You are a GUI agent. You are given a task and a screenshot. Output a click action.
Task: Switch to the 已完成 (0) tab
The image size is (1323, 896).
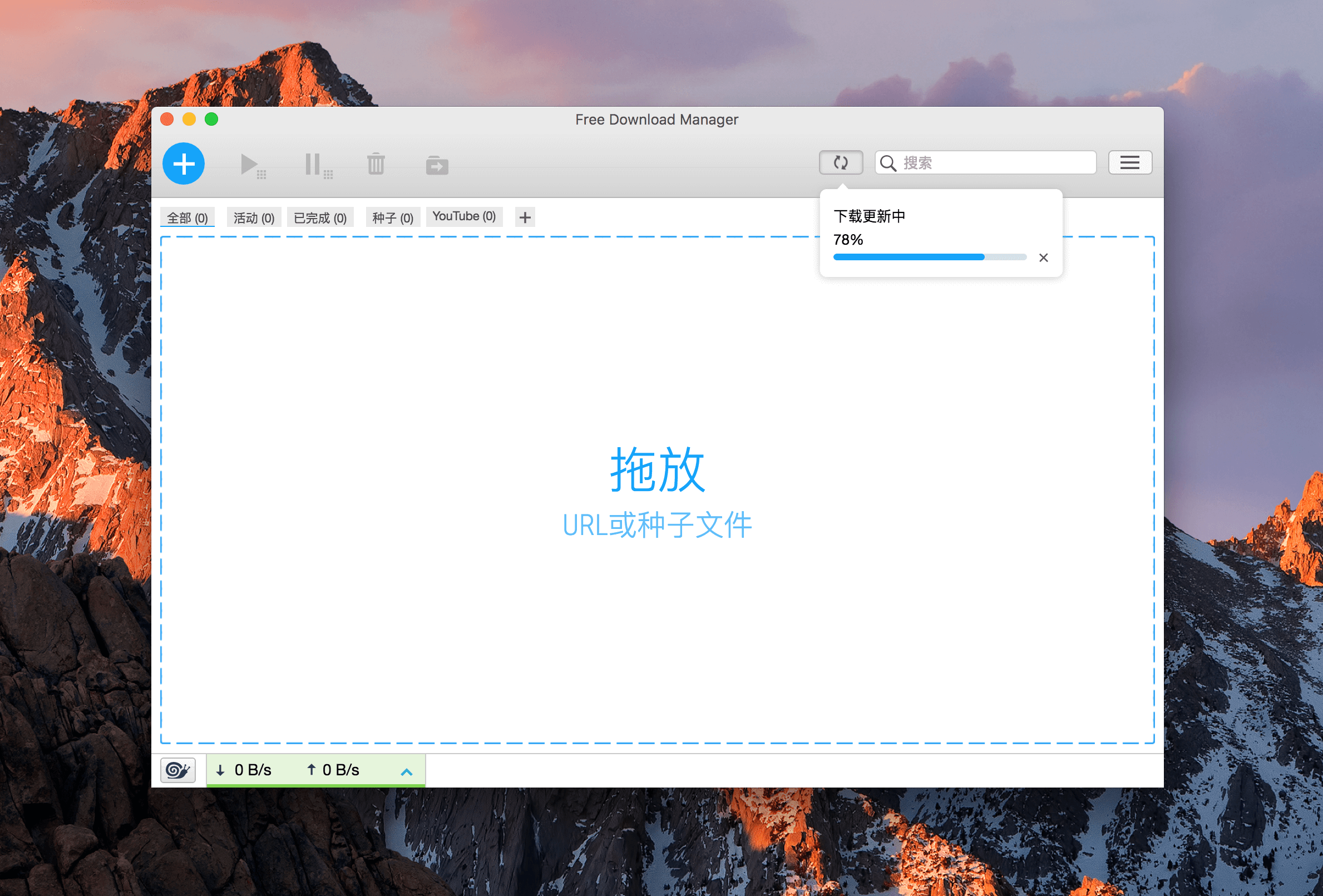coord(320,217)
